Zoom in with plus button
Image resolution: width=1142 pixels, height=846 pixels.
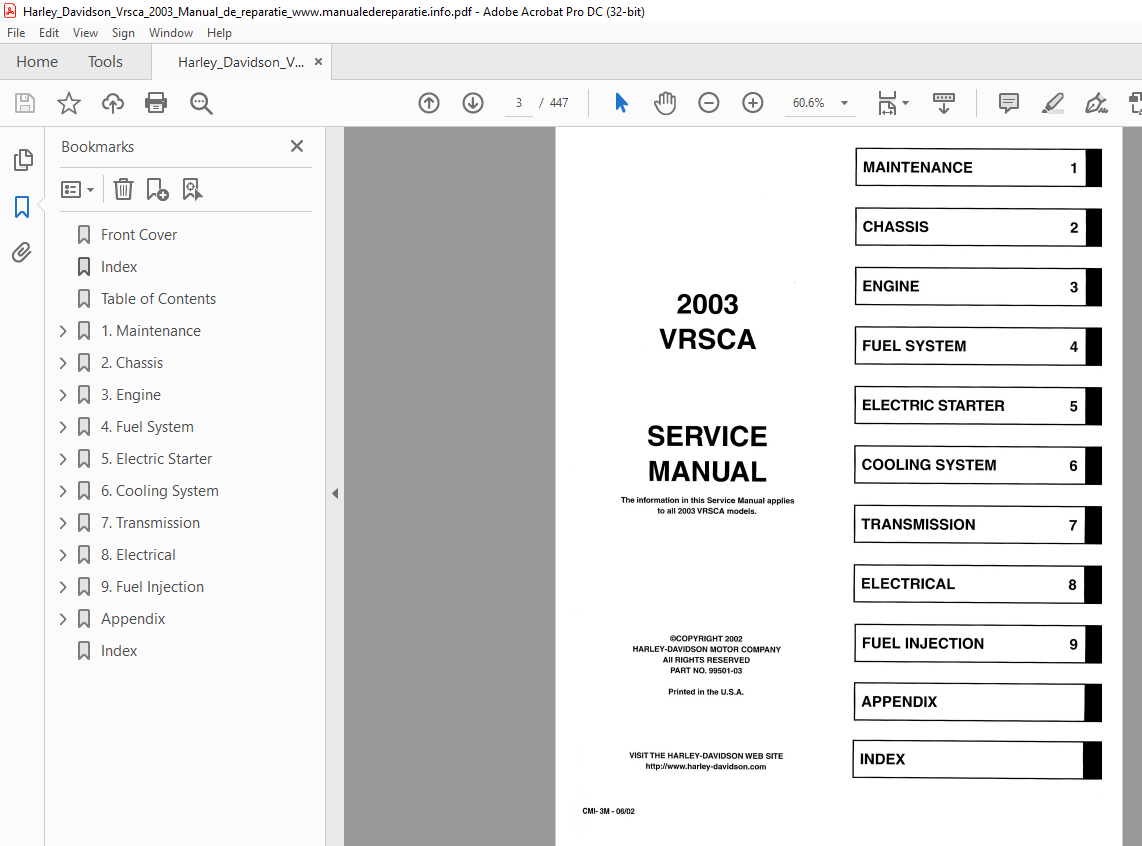click(x=752, y=103)
